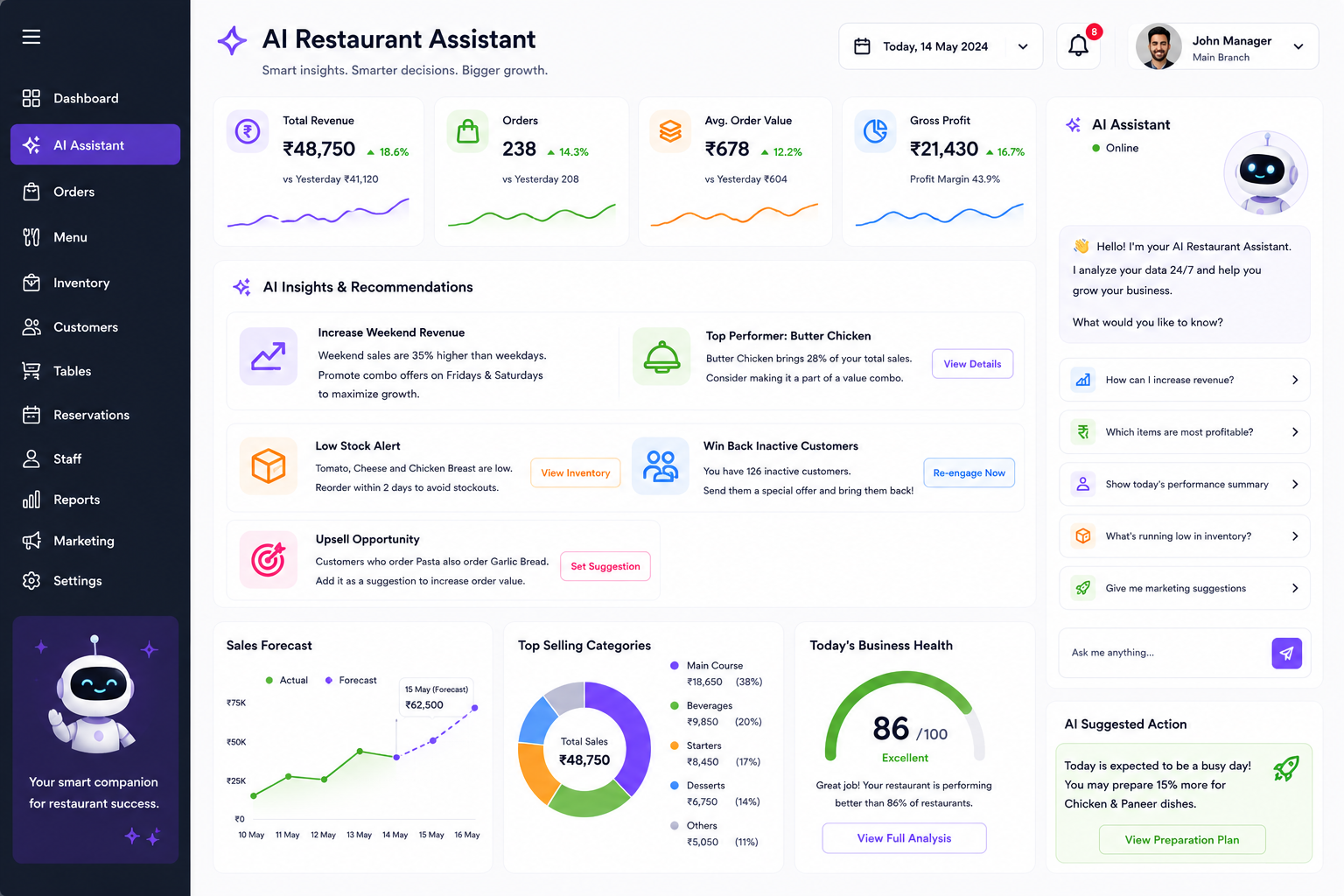1344x896 pixels.
Task: Open the hamburger menu icon
Action: [x=31, y=37]
